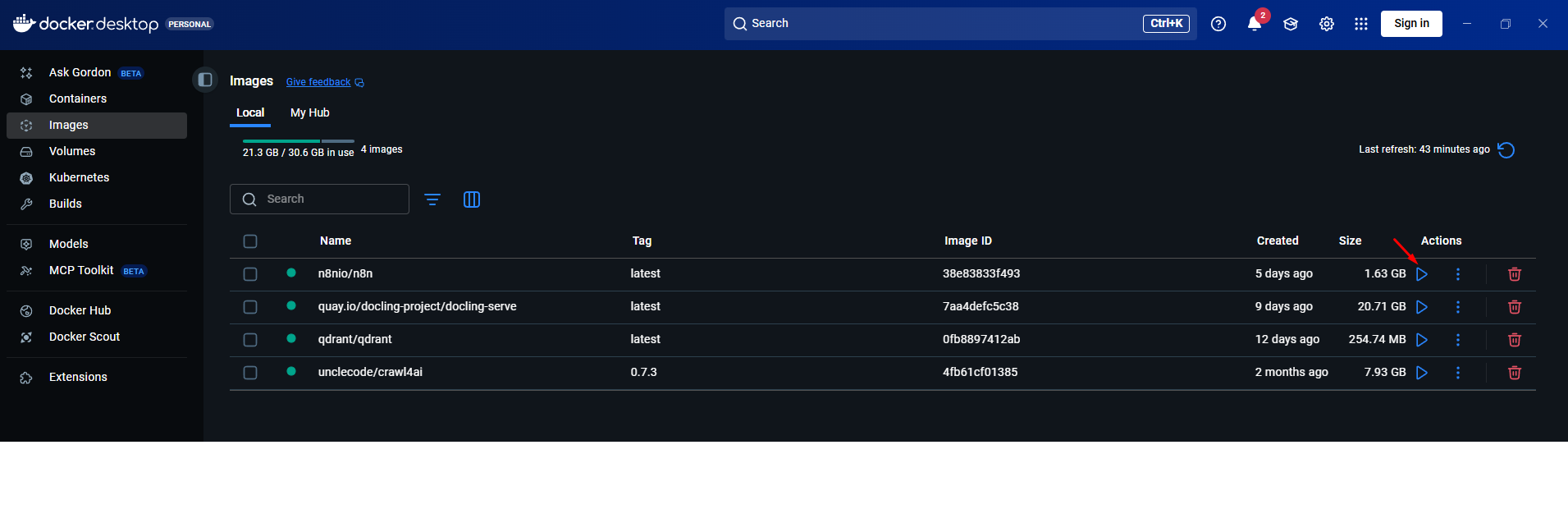Open the help question mark icon

pos(1218,24)
